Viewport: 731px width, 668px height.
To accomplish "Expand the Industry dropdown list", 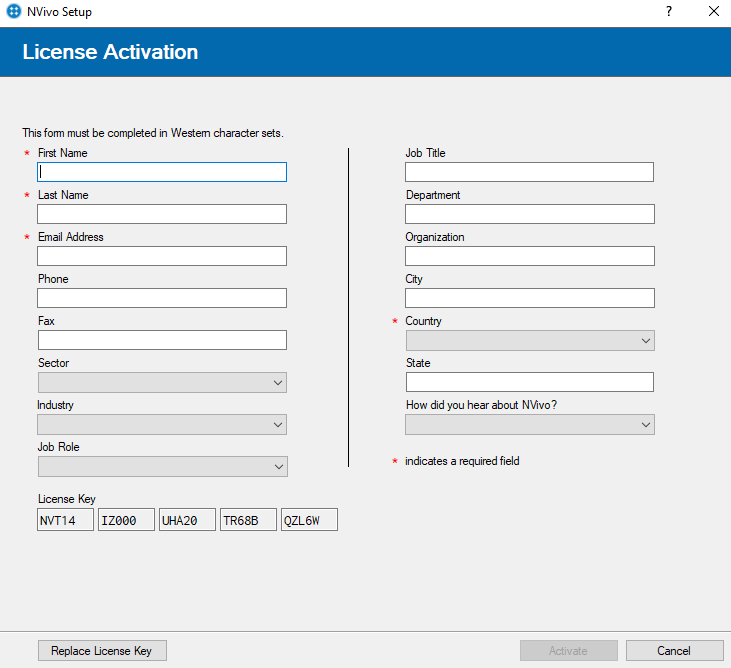I will tap(162, 424).
